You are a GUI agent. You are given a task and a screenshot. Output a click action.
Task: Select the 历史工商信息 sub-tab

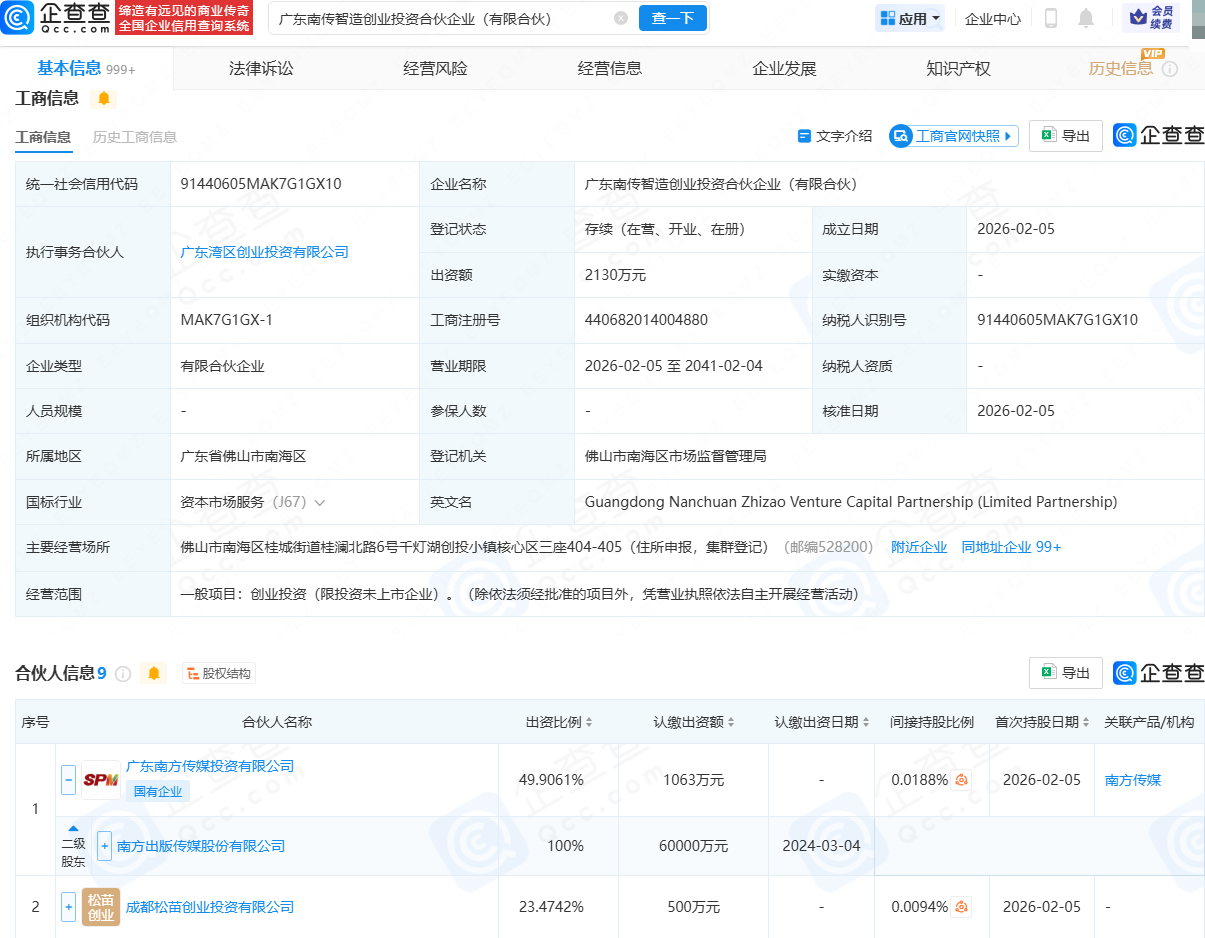(134, 137)
